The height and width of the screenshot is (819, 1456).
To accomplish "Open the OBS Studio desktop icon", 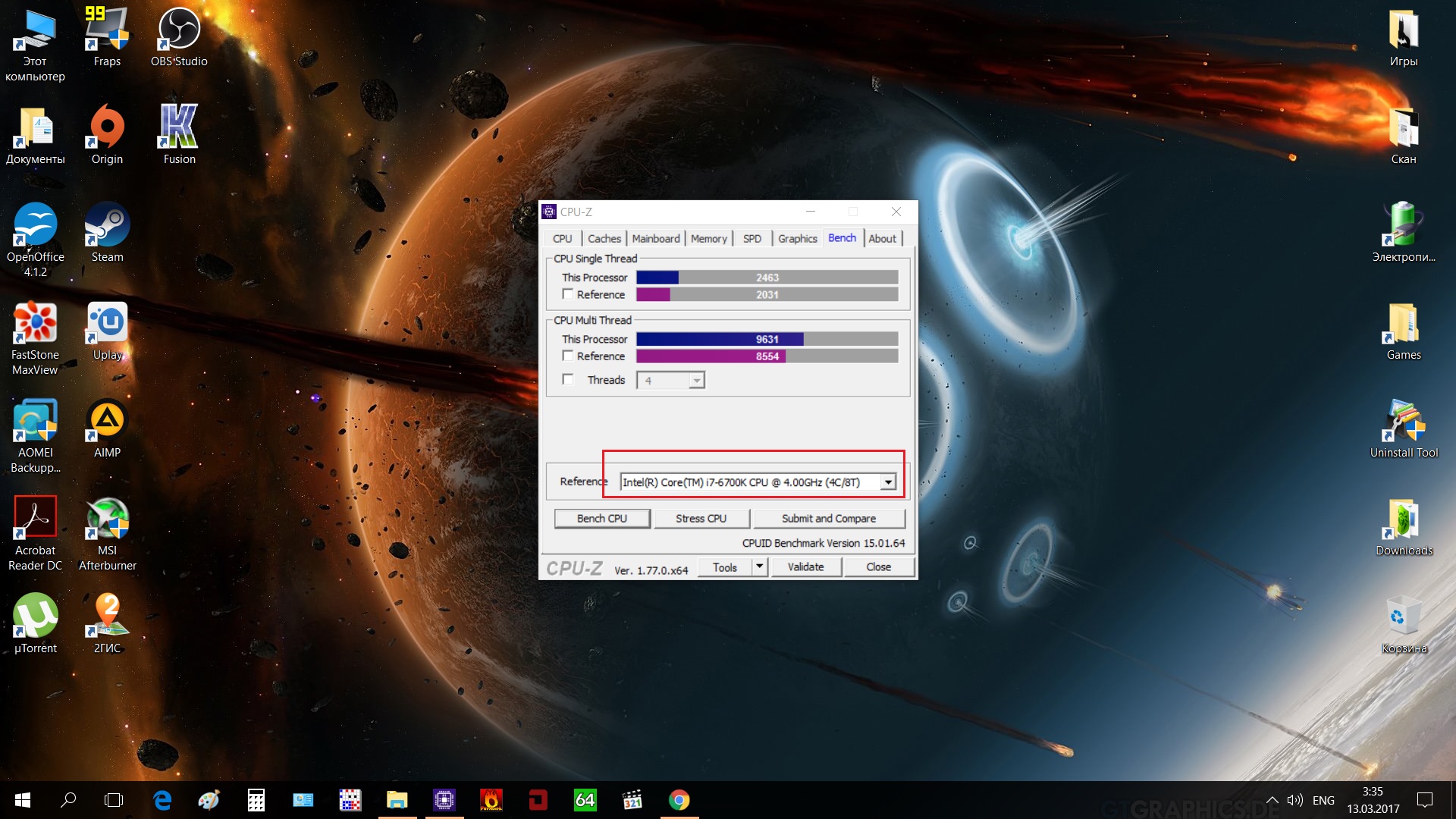I will tap(179, 38).
